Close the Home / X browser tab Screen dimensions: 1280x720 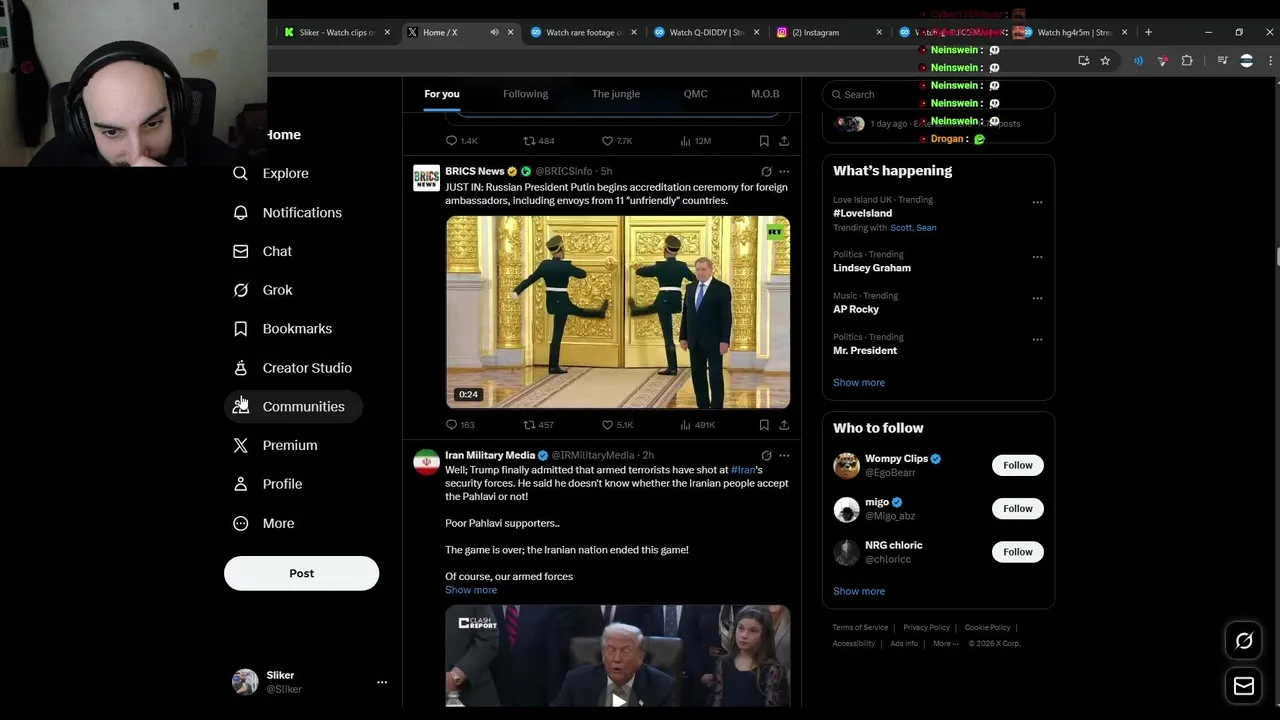click(511, 32)
